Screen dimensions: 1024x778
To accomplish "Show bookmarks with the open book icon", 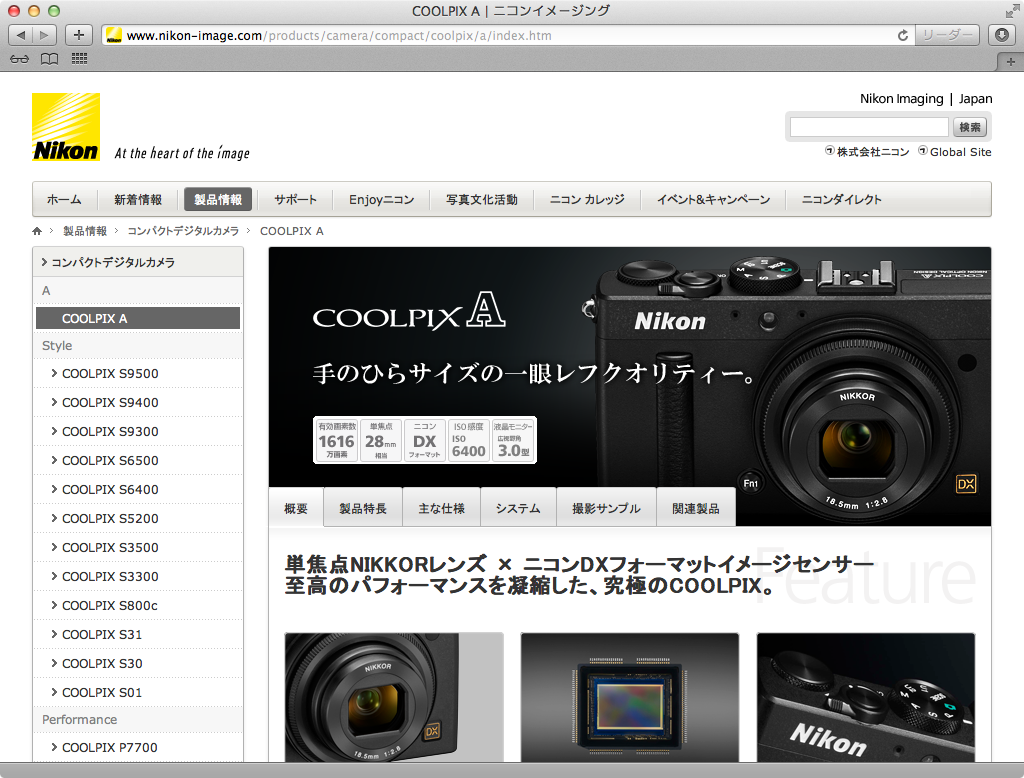I will 49,59.
